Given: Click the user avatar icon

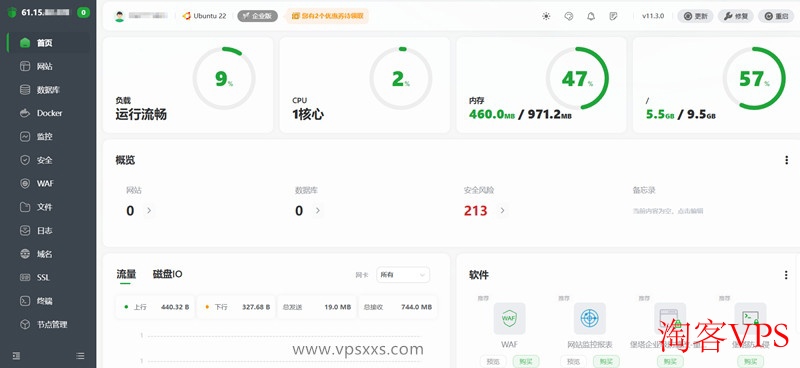Looking at the screenshot, I should [119, 16].
